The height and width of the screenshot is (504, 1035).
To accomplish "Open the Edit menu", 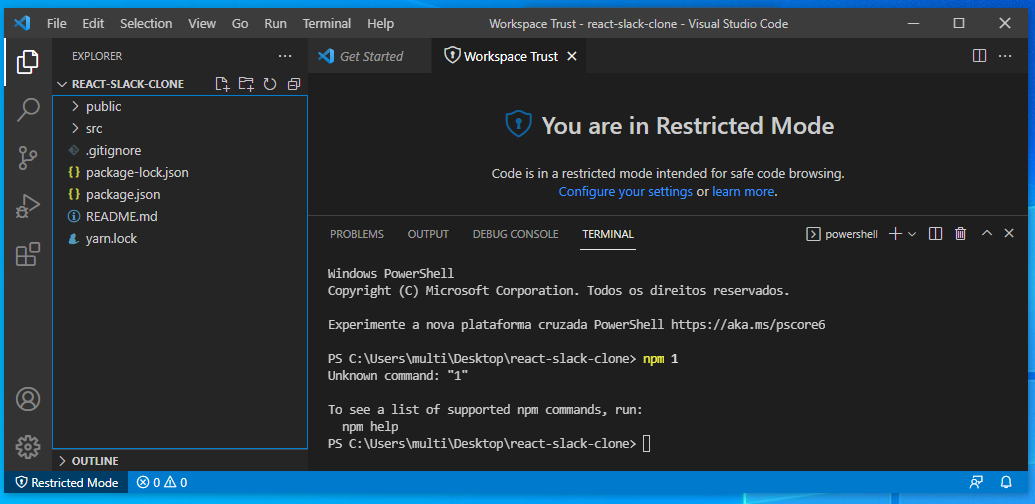I will (93, 23).
